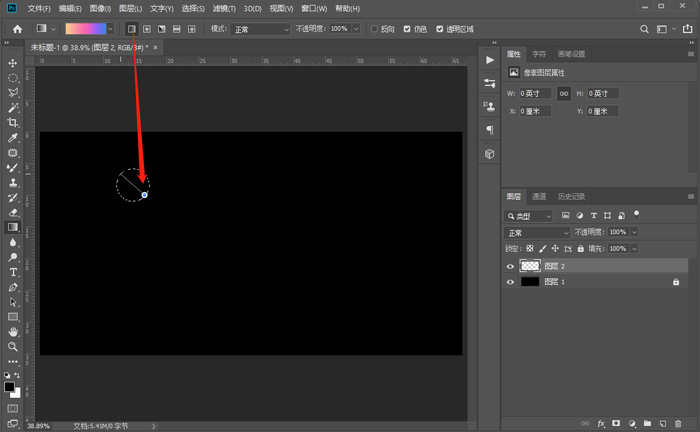Screen dimensions: 700x432
Task: Open the paragraph panel icon
Action: point(490,130)
